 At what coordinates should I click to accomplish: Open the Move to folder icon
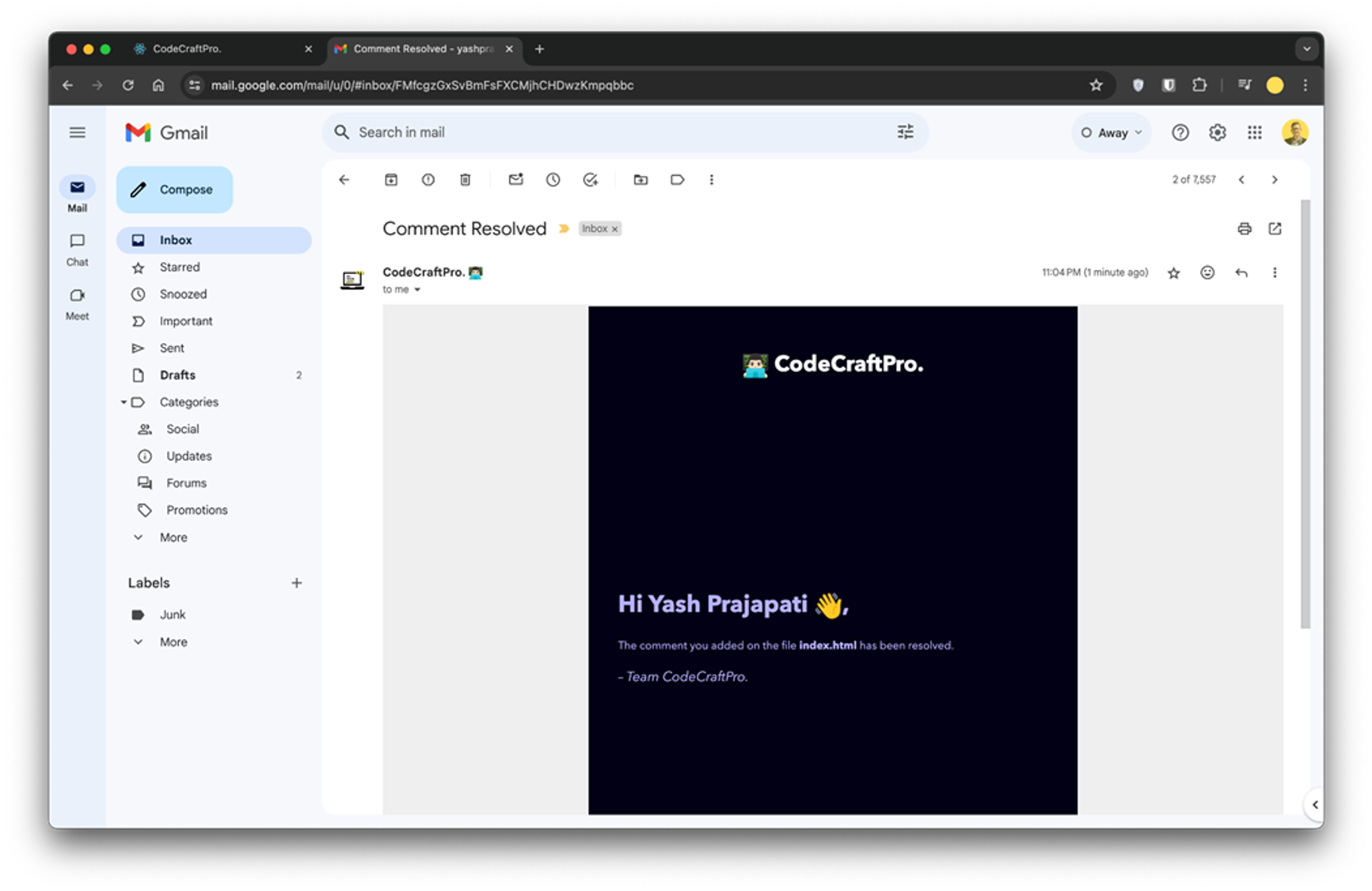pyautogui.click(x=641, y=180)
